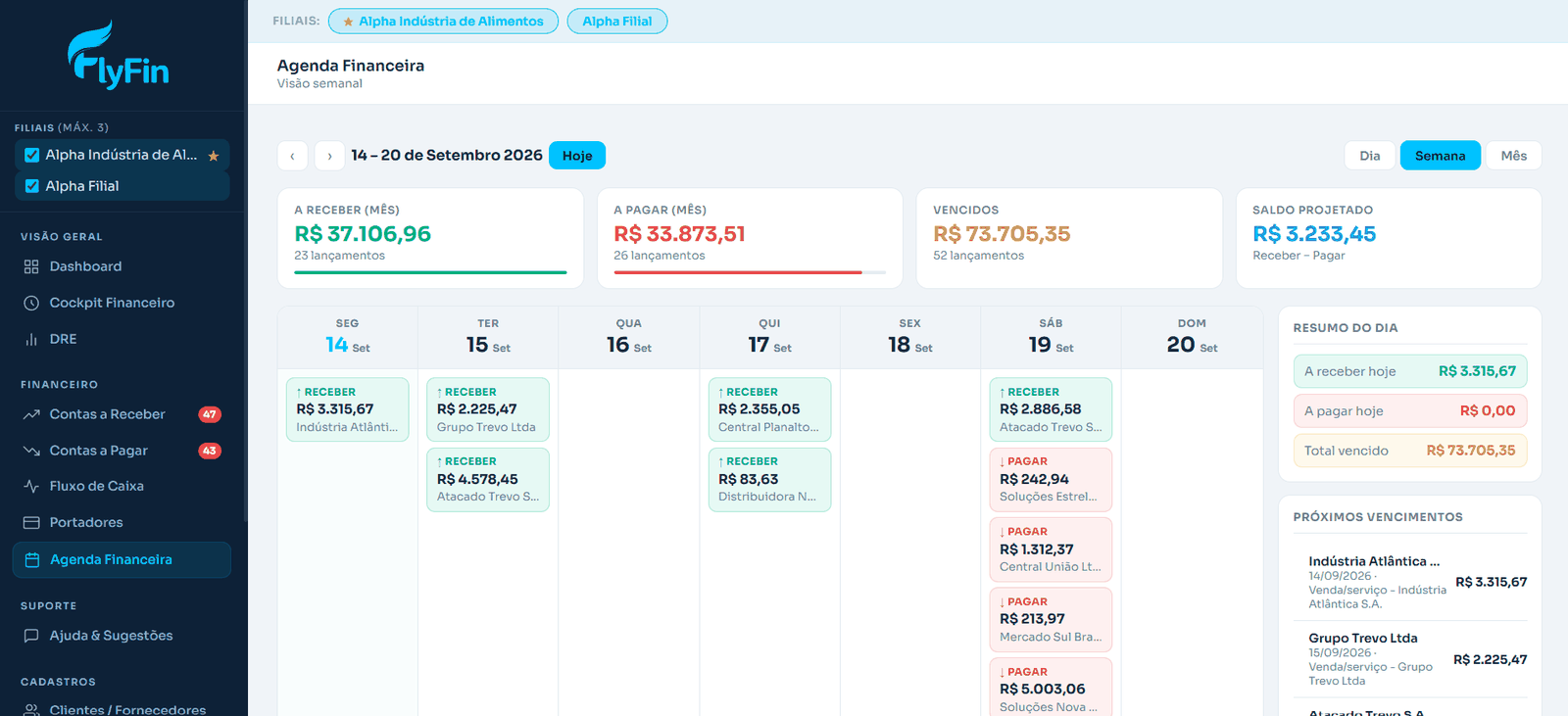
Task: Click the Hoje button
Action: [577, 156]
